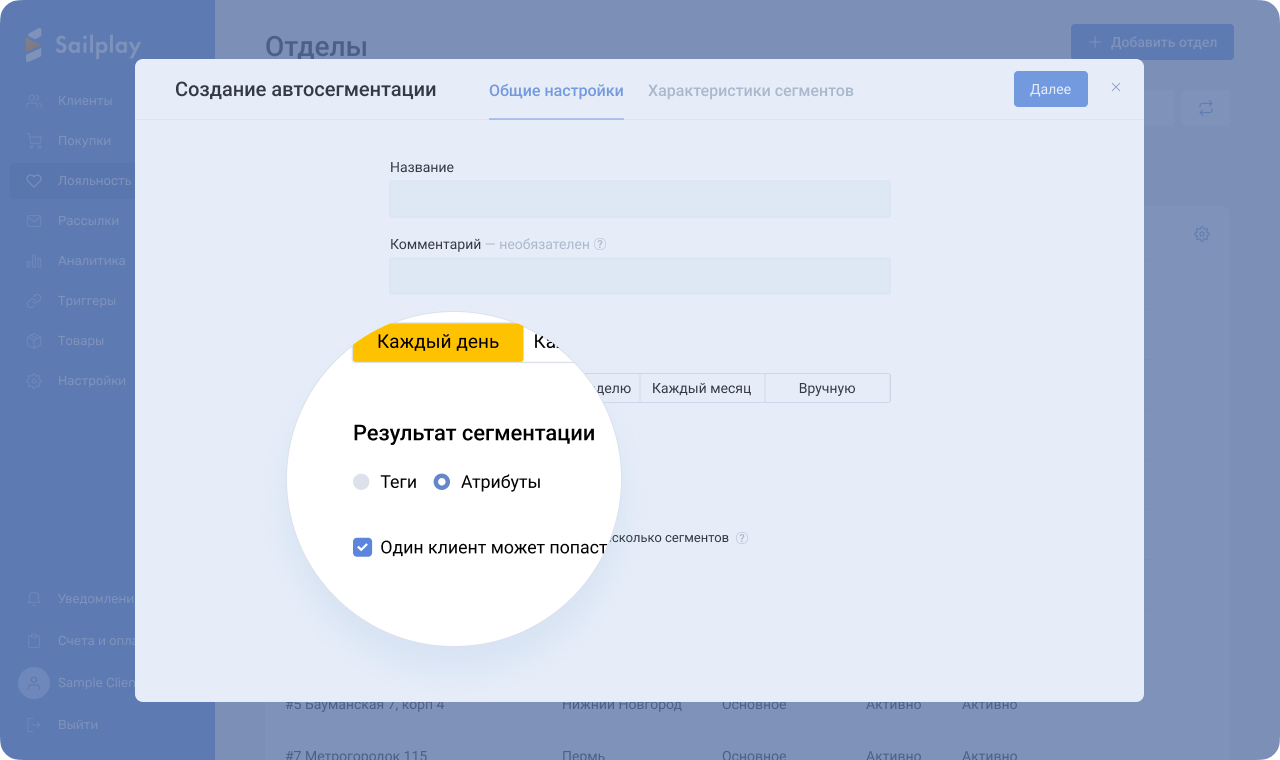Viewport: 1280px width, 760px height.
Task: Choose the Каждый месяц schedule option
Action: pos(701,388)
